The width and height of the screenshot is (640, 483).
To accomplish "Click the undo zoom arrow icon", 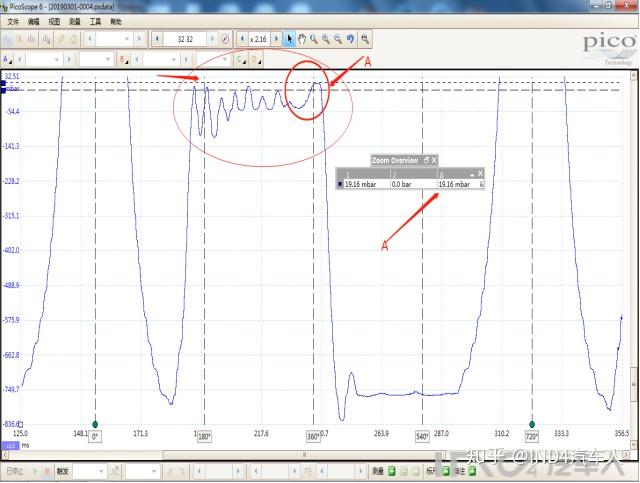I will click(x=350, y=39).
